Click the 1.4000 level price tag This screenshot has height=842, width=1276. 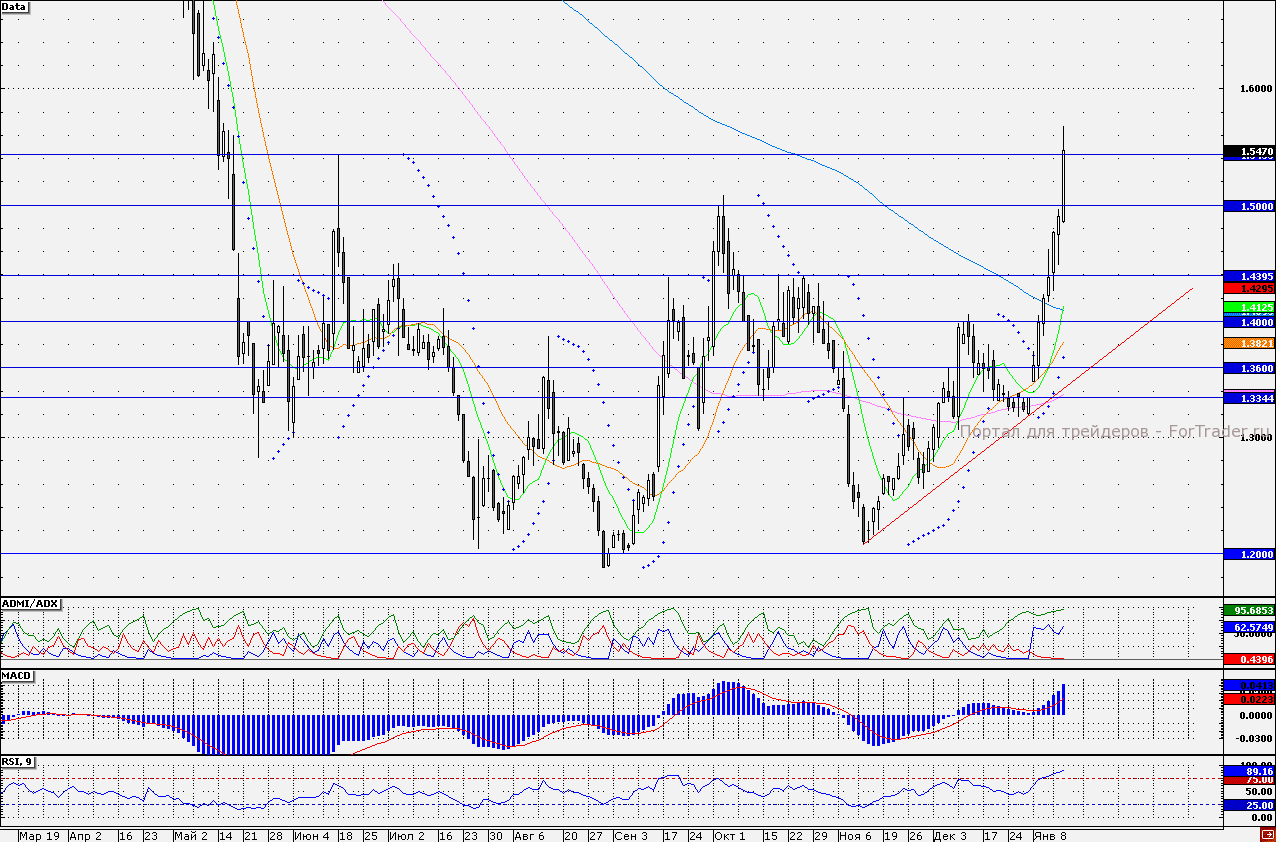click(1248, 322)
